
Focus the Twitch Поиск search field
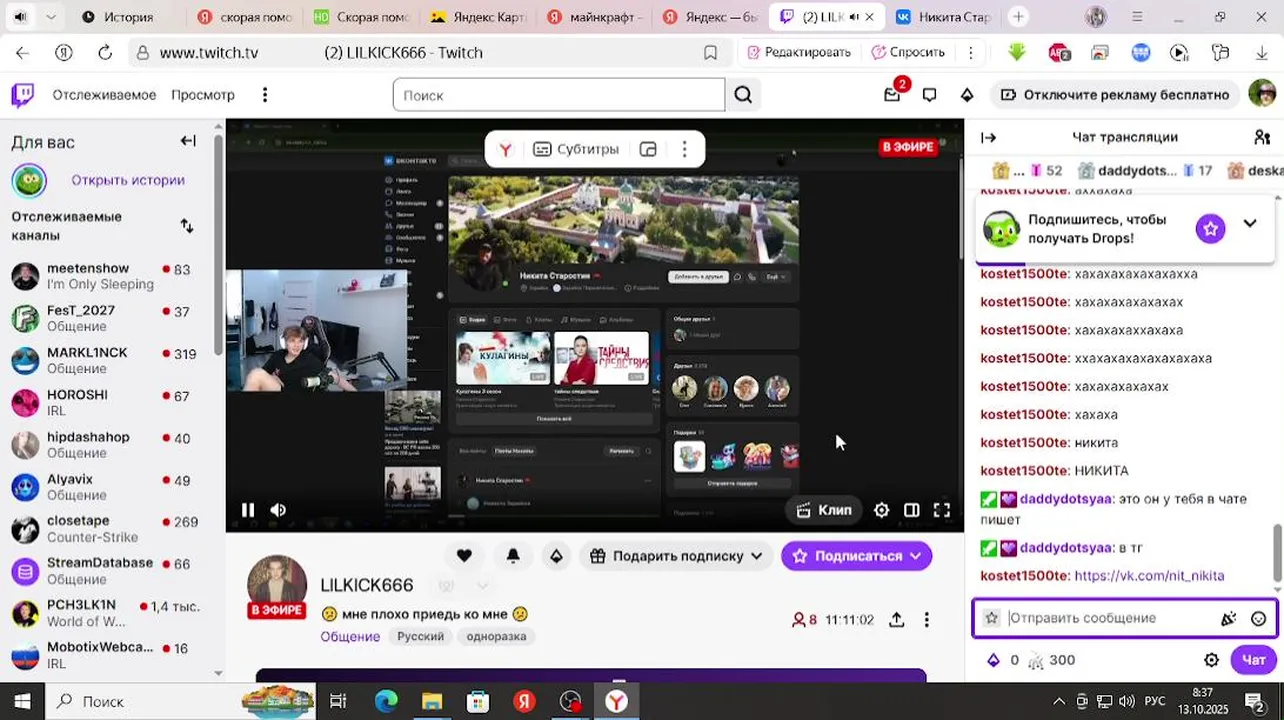point(559,95)
